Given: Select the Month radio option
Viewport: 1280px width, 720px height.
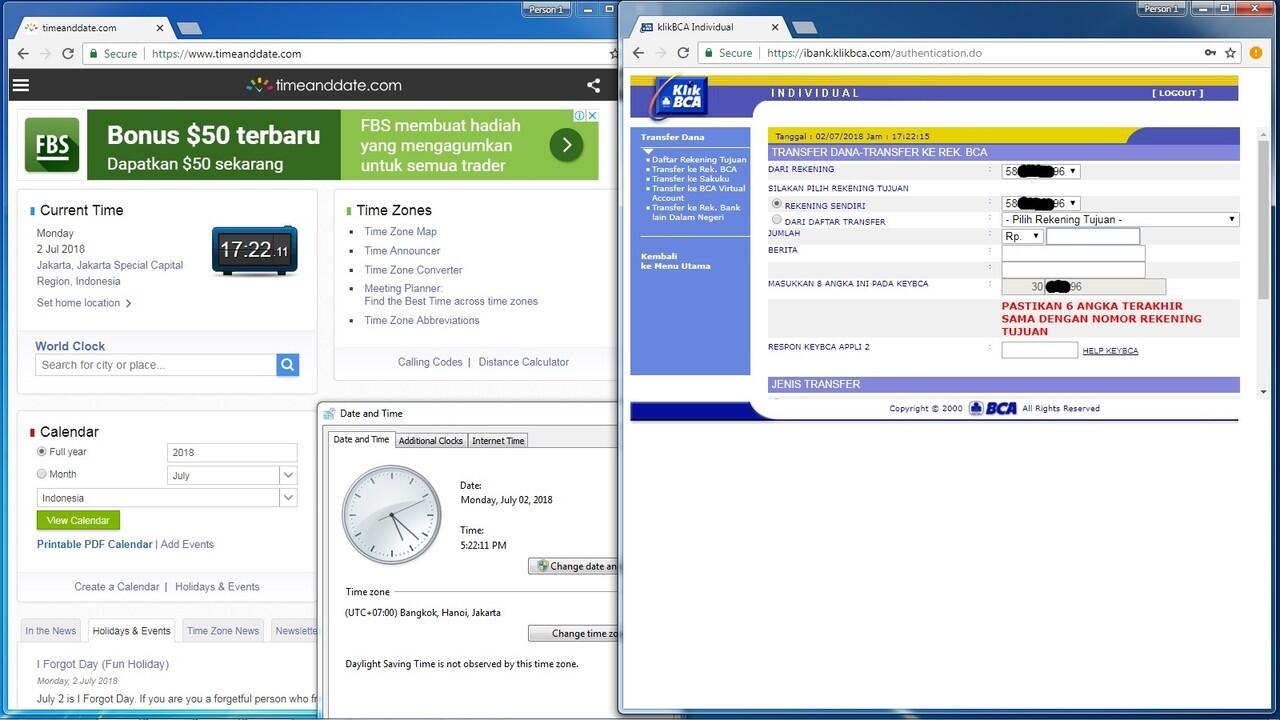Looking at the screenshot, I should point(42,474).
